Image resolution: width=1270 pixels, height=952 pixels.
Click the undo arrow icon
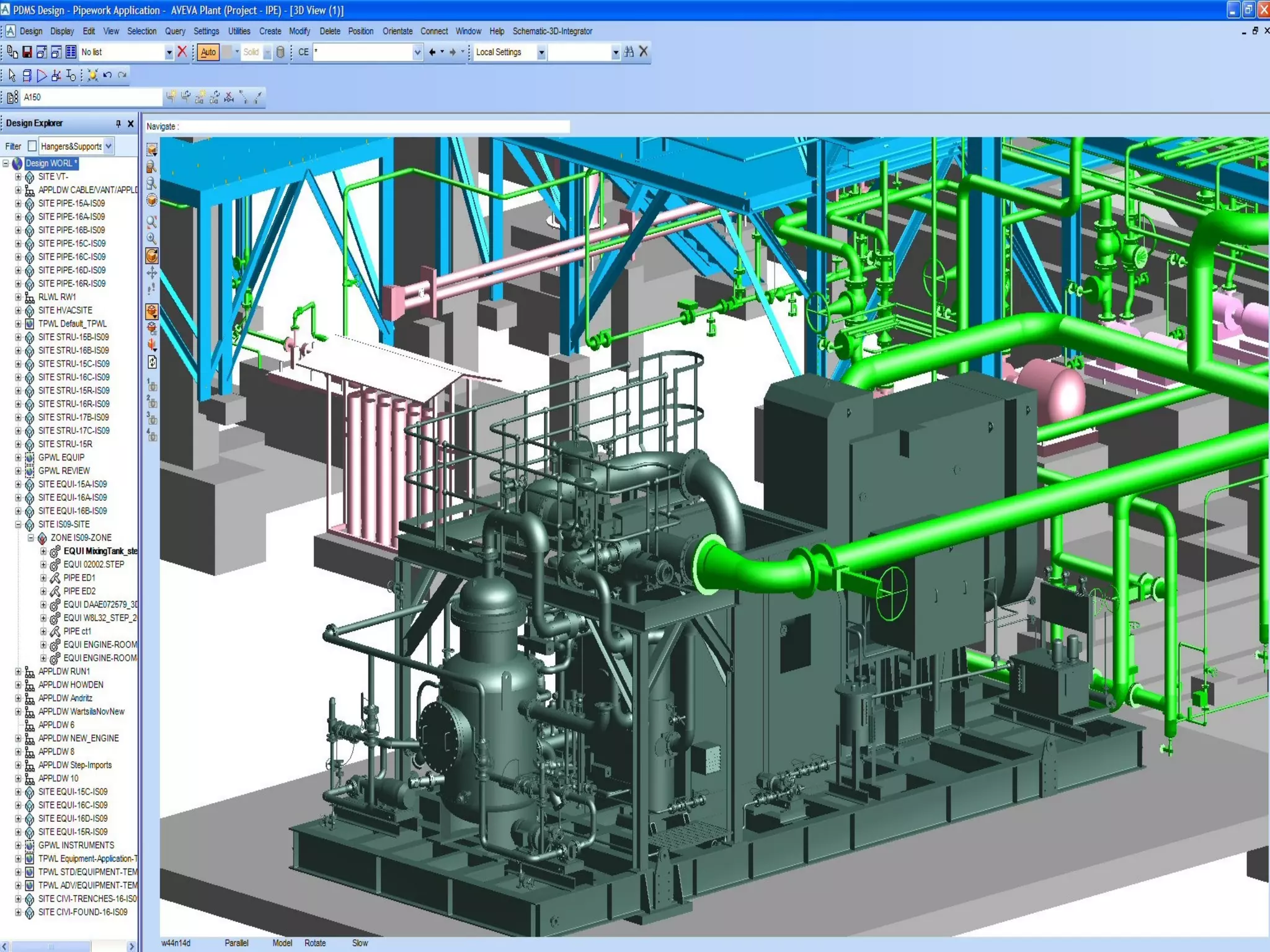107,76
